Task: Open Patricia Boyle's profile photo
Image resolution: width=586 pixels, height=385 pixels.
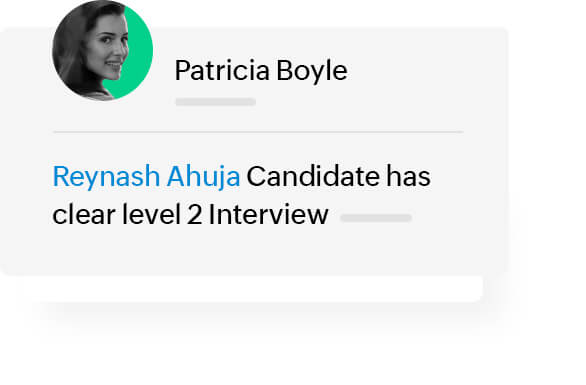Action: (102, 50)
